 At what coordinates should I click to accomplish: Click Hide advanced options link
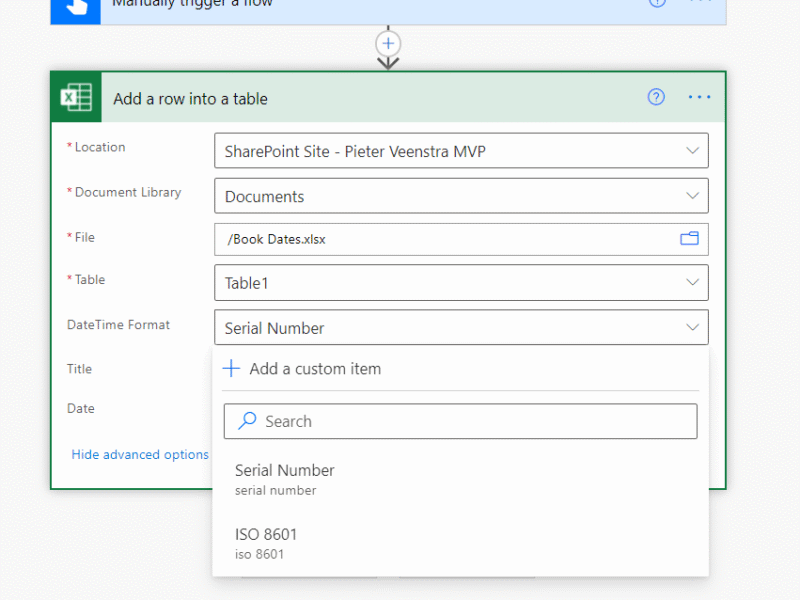tap(140, 454)
